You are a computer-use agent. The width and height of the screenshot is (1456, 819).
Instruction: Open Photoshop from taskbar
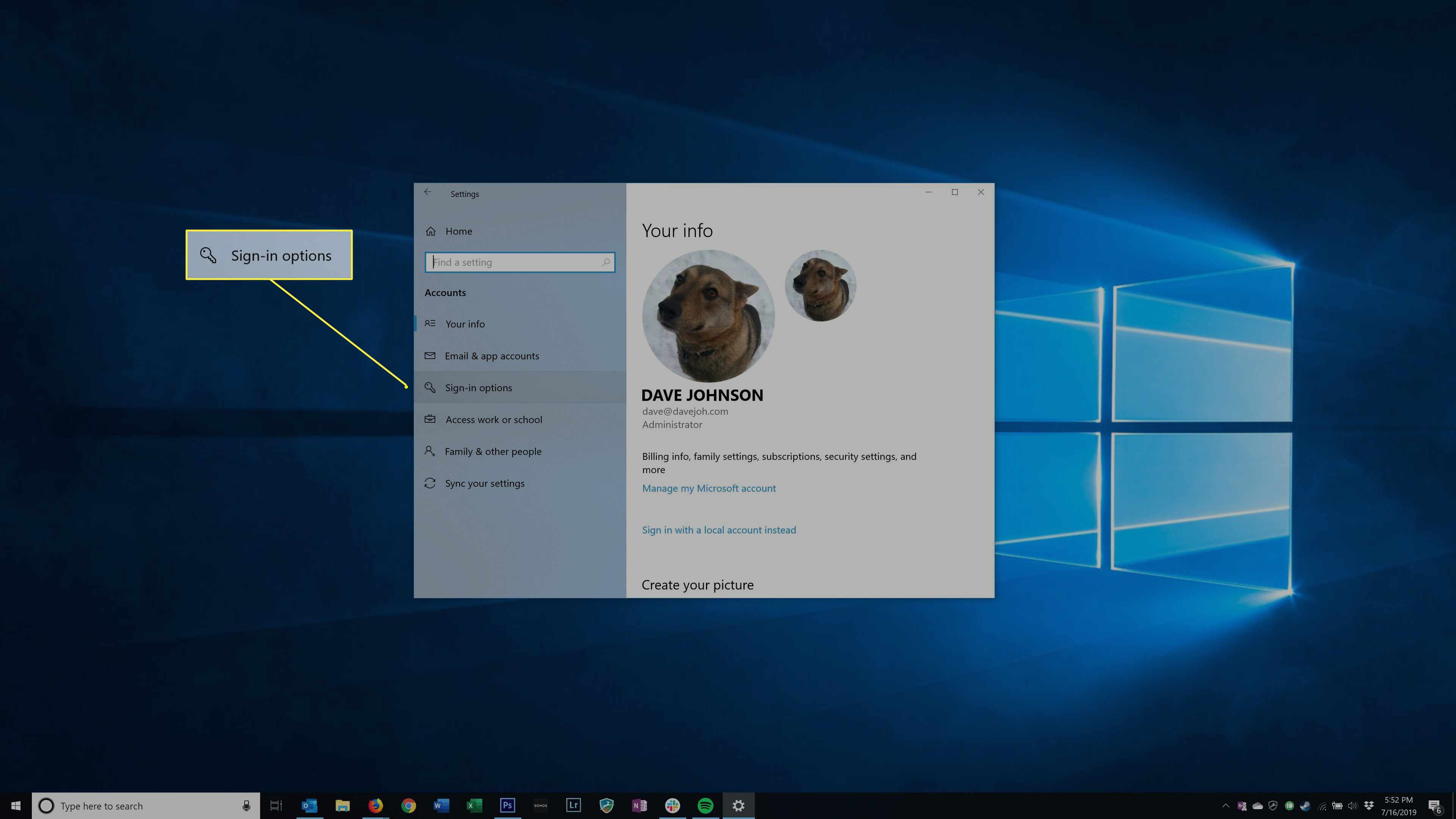point(508,805)
